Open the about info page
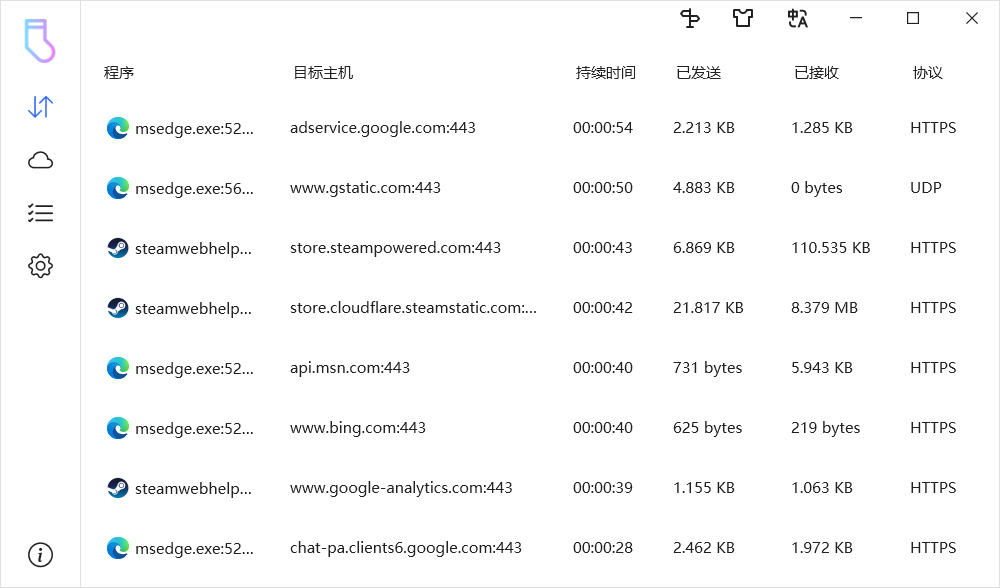 coord(40,554)
